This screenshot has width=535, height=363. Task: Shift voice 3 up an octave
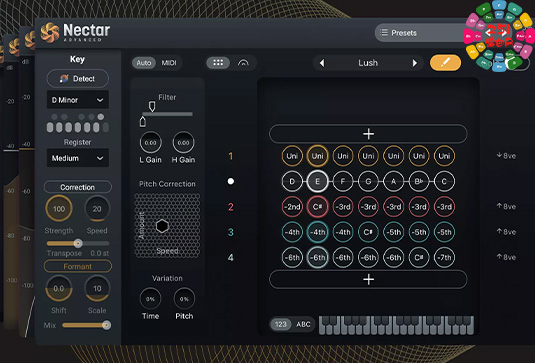coord(506,232)
